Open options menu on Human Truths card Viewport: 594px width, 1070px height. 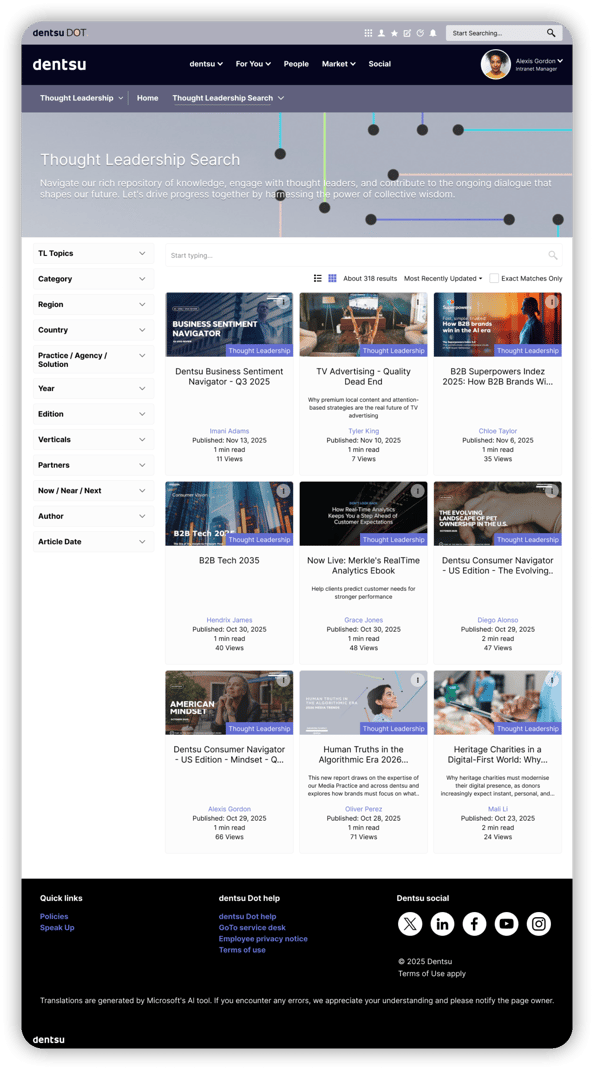point(417,680)
